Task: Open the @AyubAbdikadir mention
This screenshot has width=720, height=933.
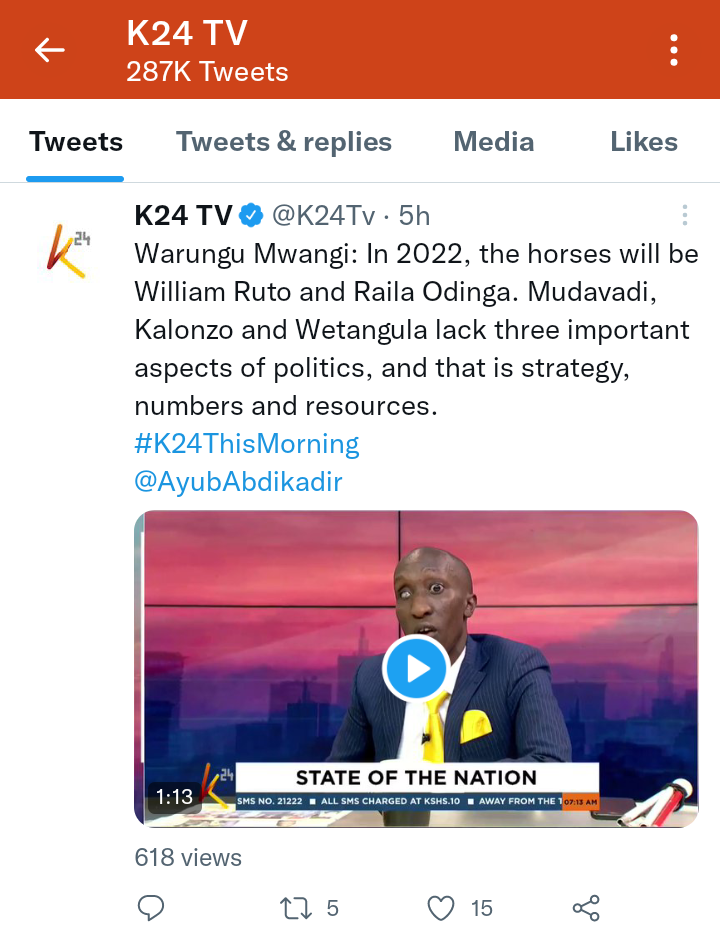Action: click(x=239, y=481)
